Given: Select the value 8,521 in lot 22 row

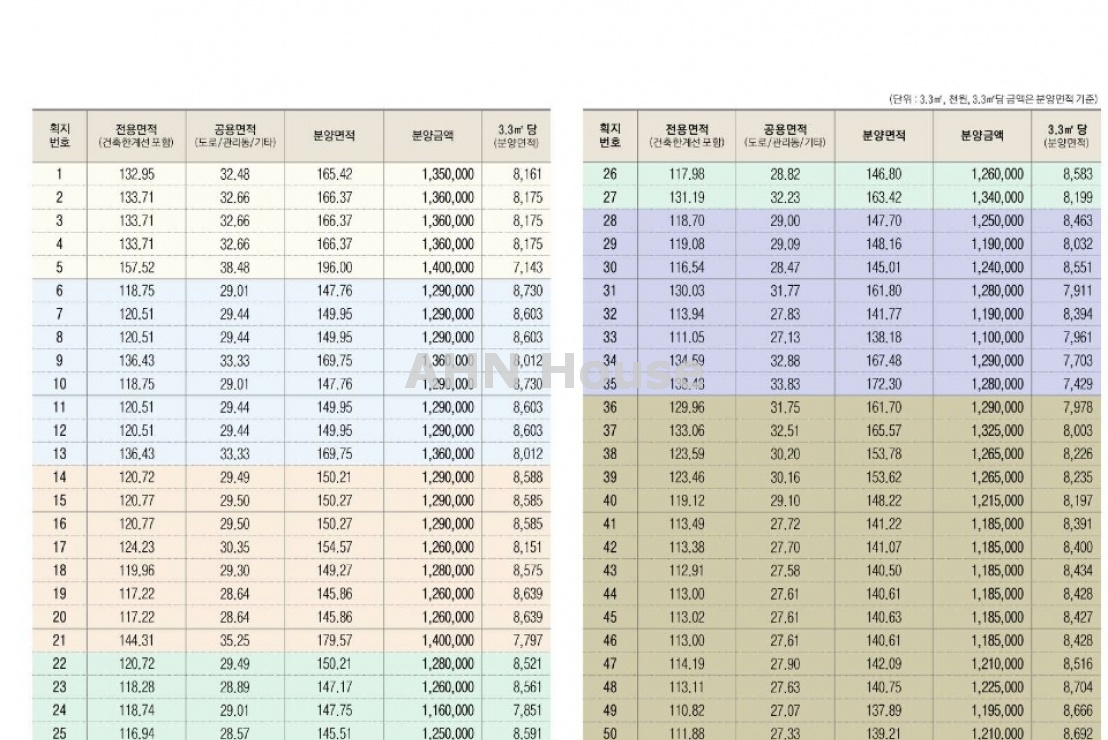Looking at the screenshot, I should [x=527, y=664].
